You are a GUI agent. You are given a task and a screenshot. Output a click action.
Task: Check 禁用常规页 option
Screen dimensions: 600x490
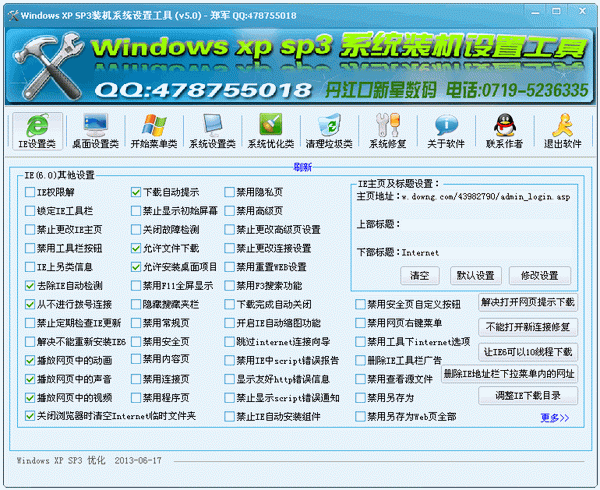(x=136, y=323)
